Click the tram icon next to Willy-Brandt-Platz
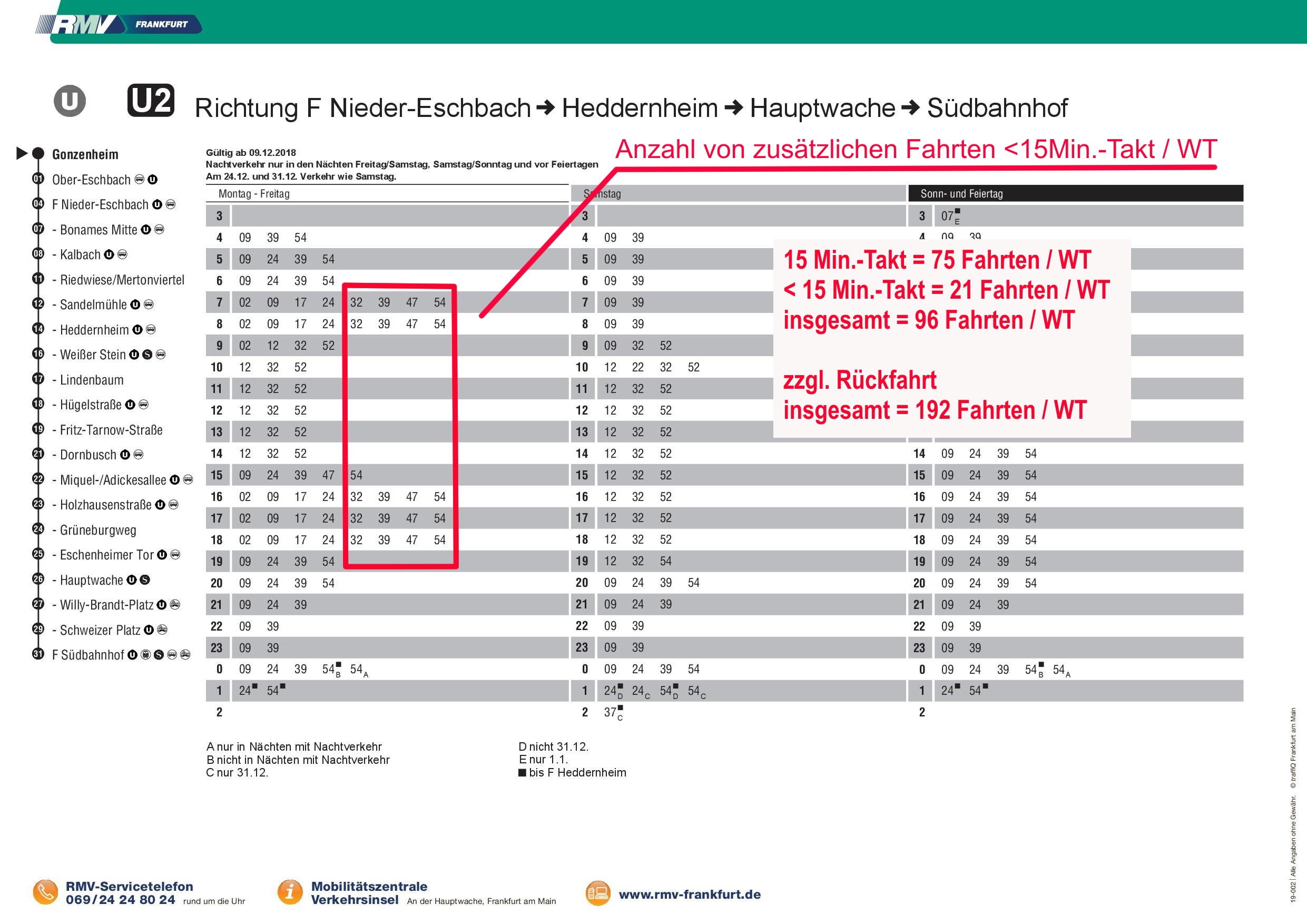Screen dimensions: 1307x924 coord(175,605)
